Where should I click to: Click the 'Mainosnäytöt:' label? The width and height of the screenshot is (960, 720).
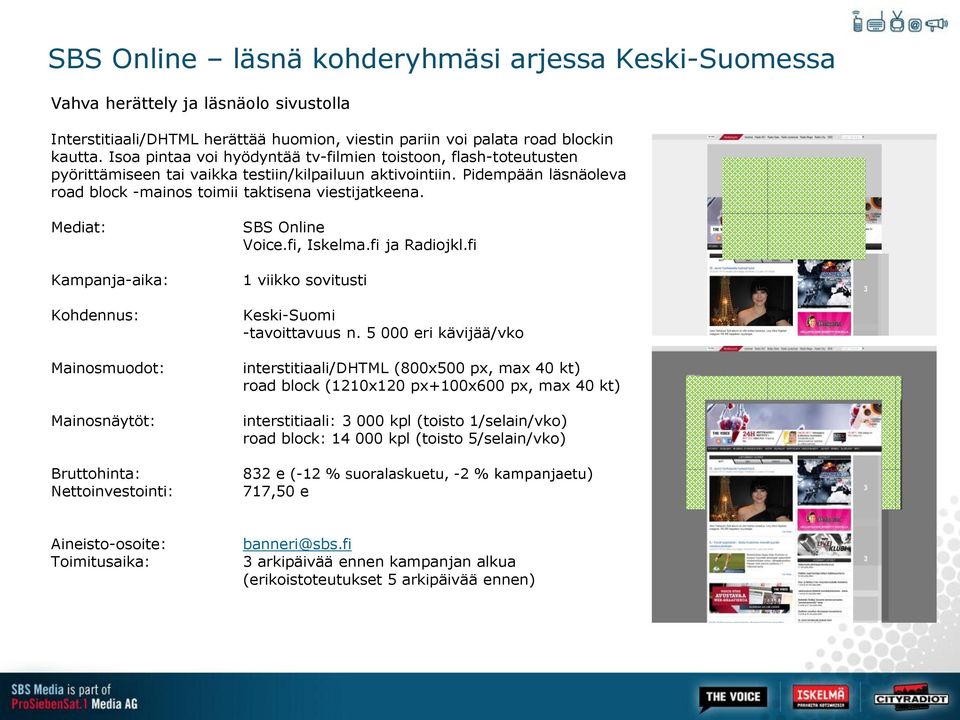tap(103, 421)
